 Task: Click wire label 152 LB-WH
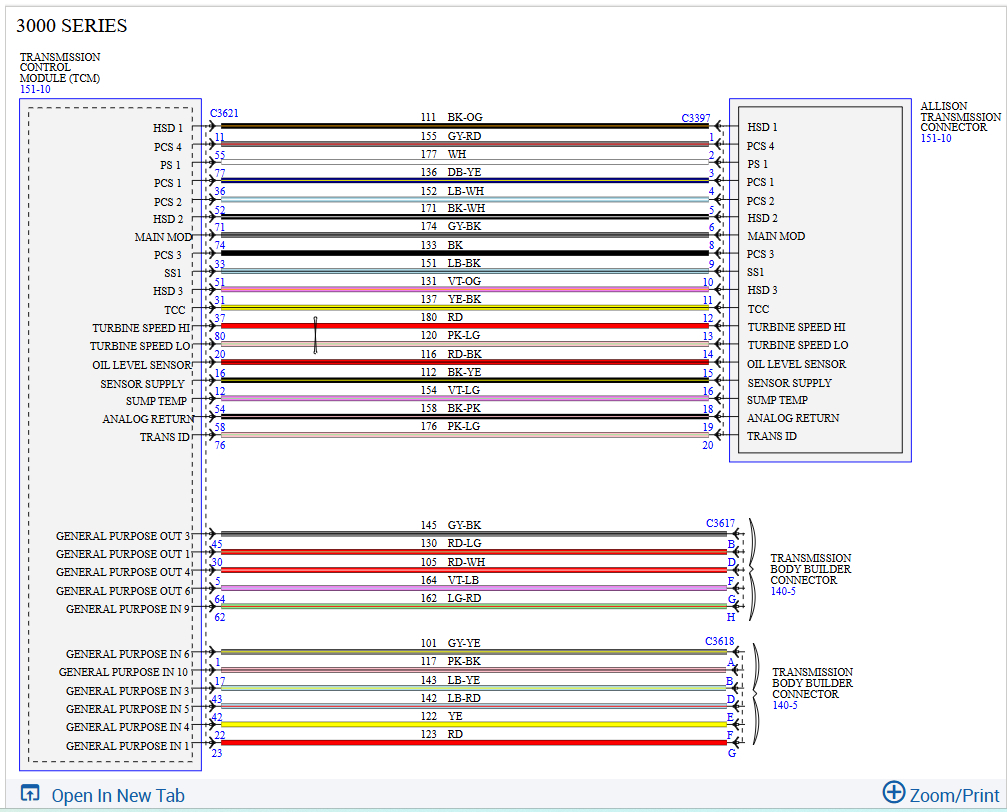(452, 191)
